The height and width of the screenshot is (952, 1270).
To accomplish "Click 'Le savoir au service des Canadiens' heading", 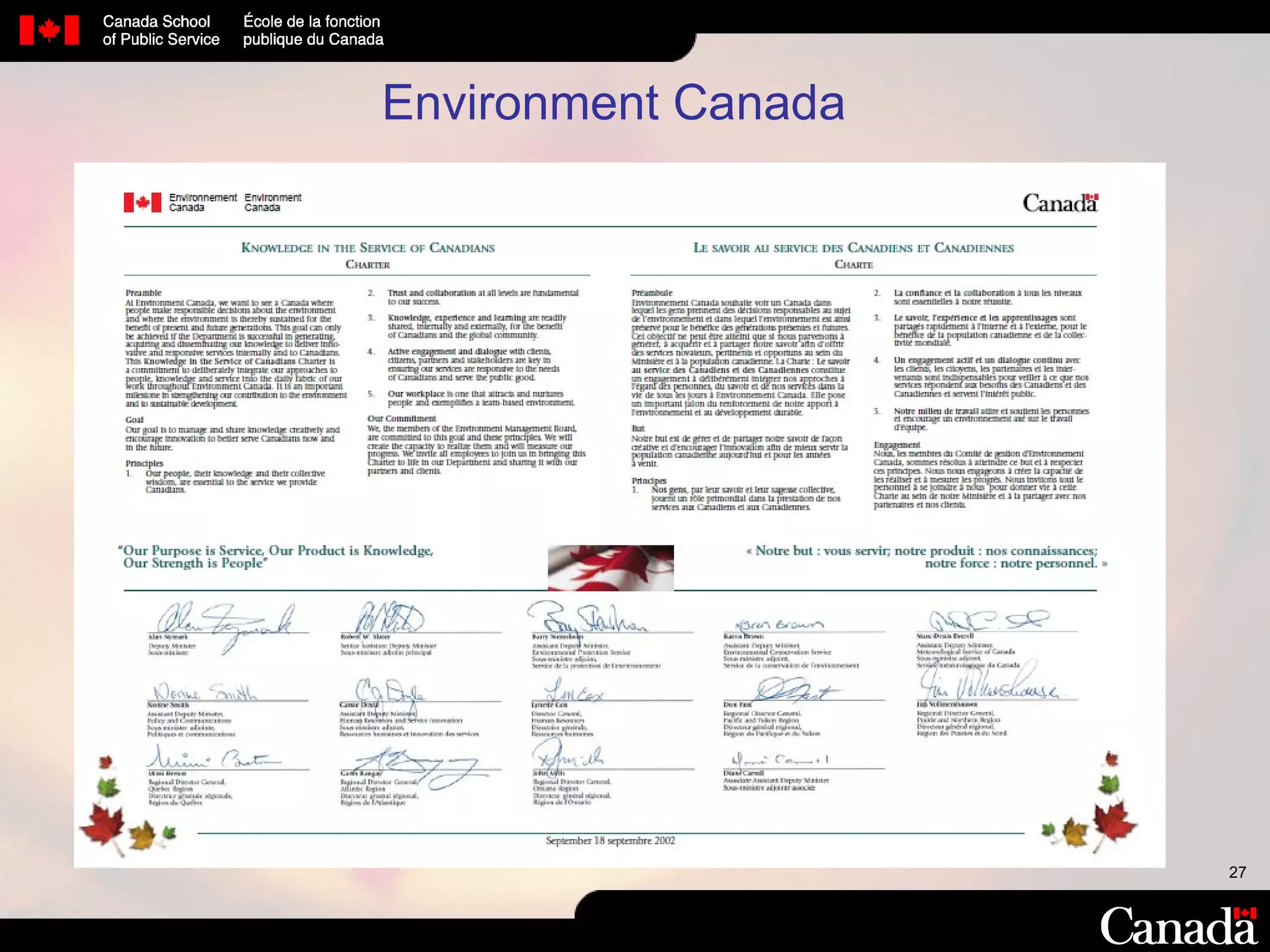I will [x=853, y=248].
